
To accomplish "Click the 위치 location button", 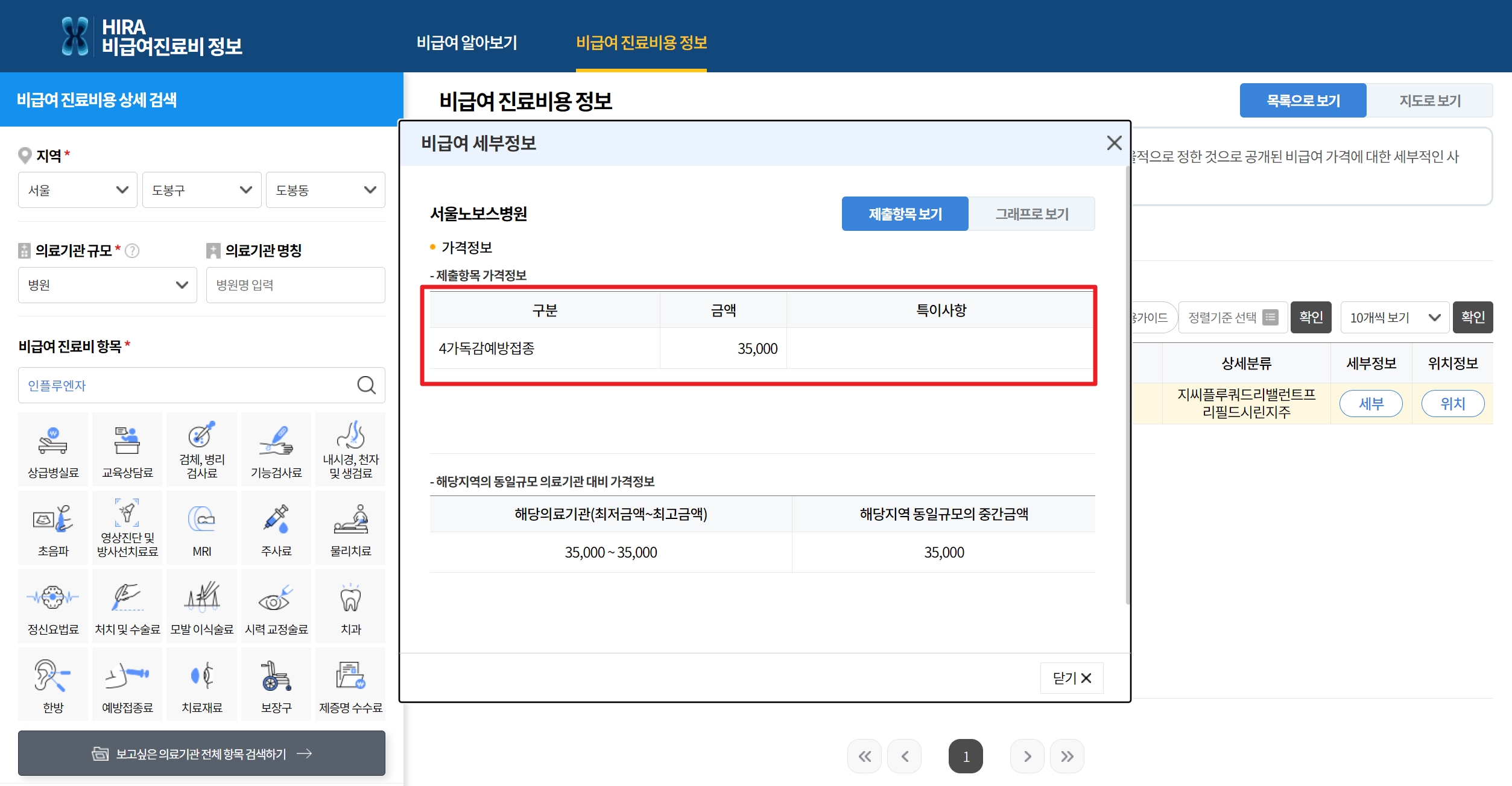I will coord(1452,404).
